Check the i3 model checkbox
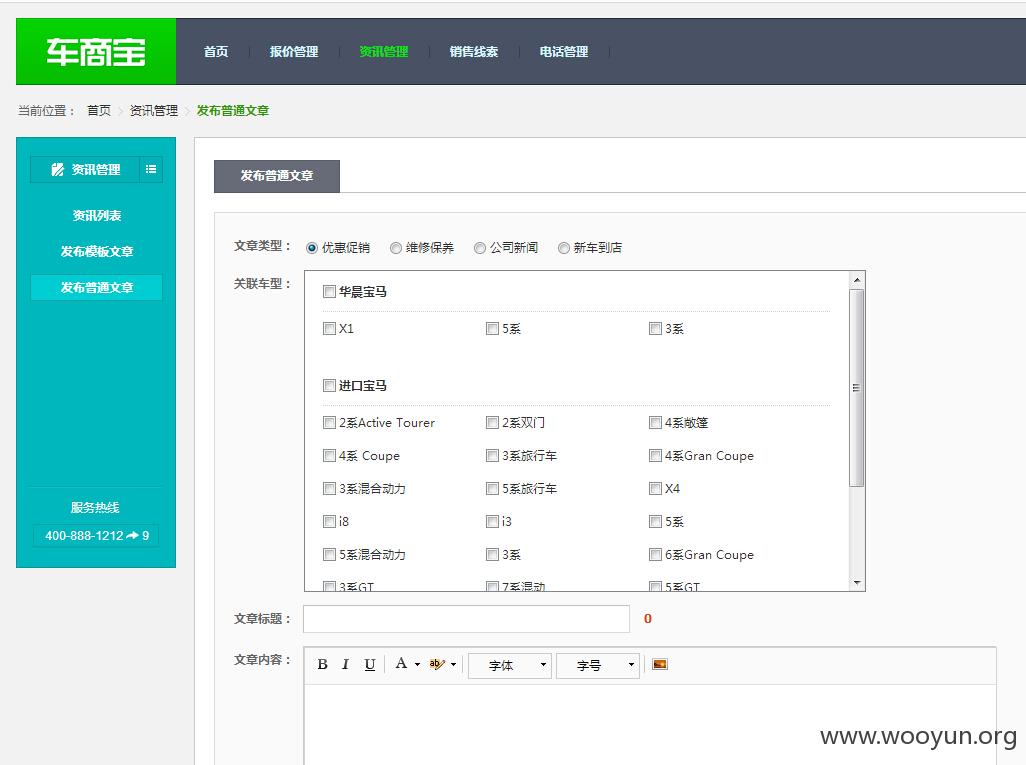1026x765 pixels. pos(492,522)
